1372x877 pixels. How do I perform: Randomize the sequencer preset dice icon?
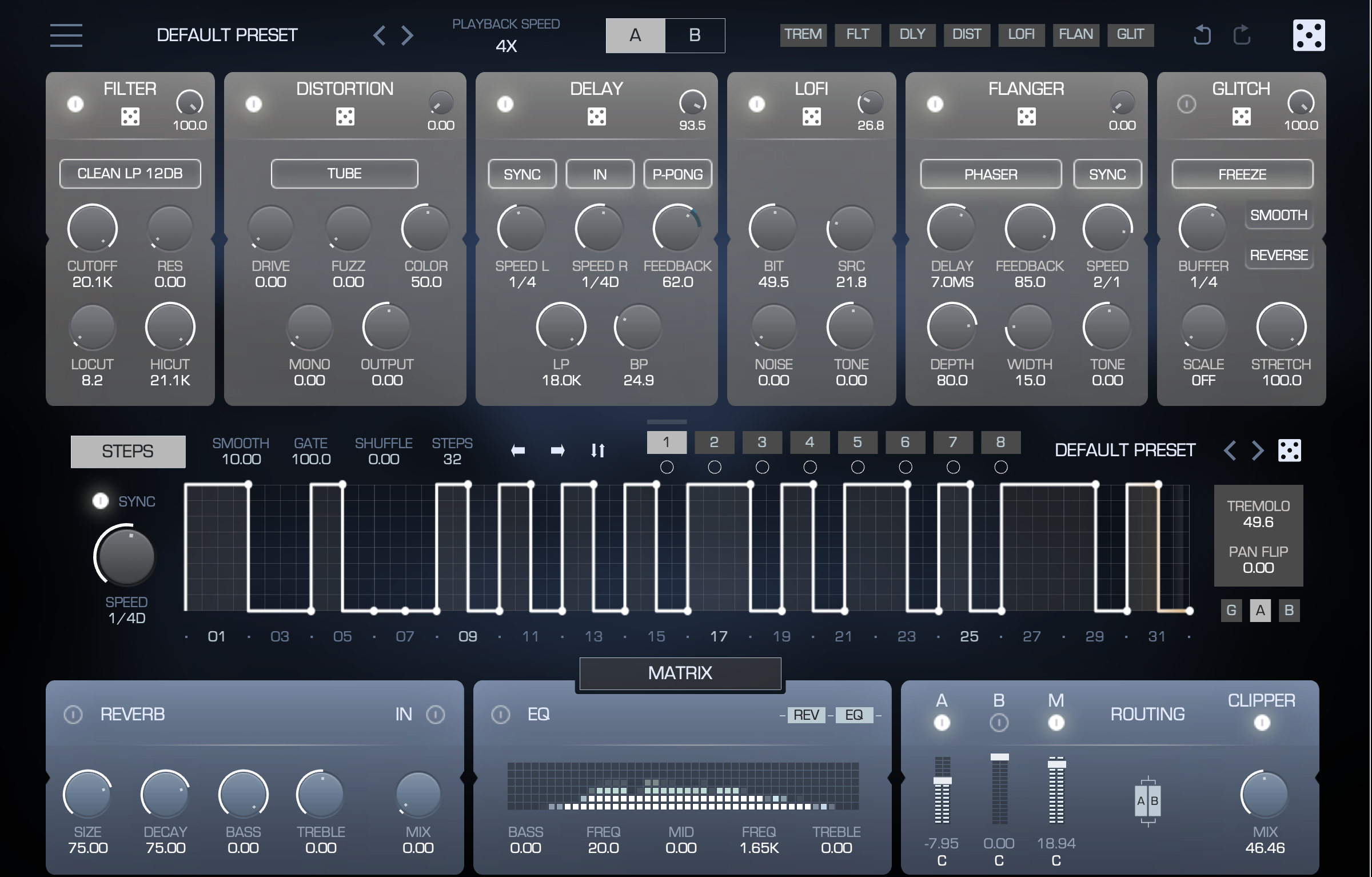1290,451
